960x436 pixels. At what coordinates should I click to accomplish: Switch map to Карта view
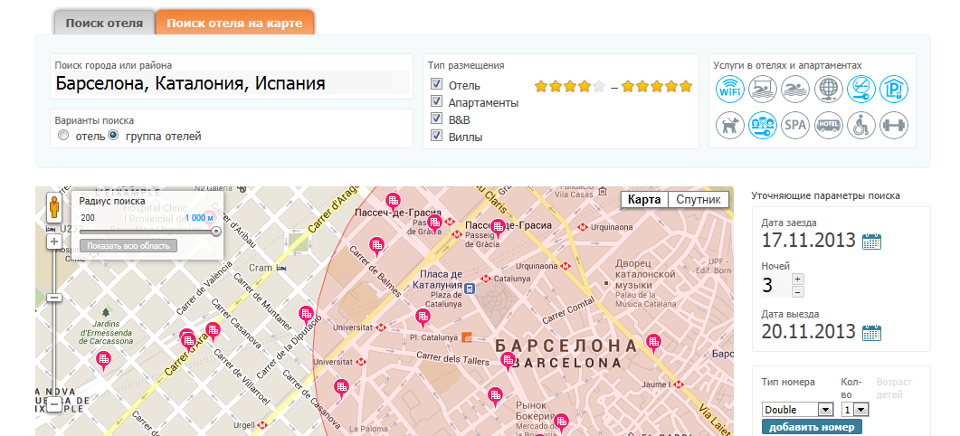point(644,200)
